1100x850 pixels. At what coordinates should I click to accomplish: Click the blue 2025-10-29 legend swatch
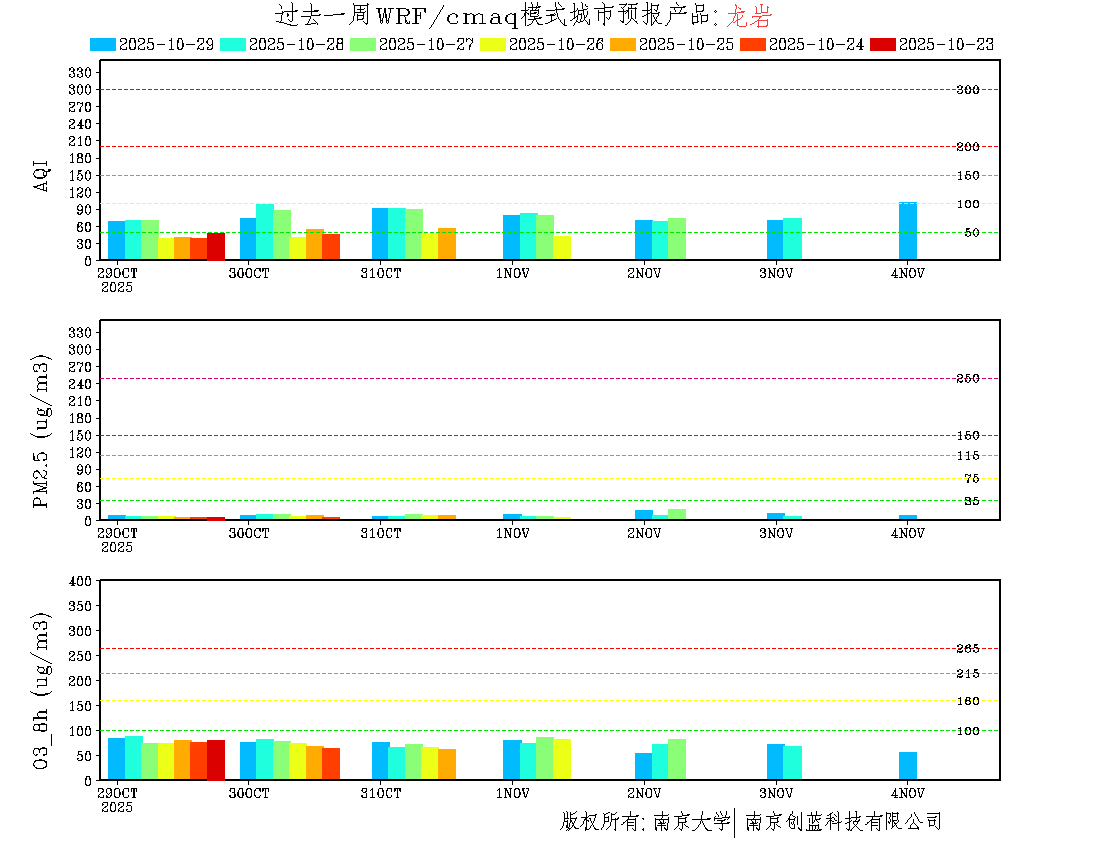click(x=103, y=44)
